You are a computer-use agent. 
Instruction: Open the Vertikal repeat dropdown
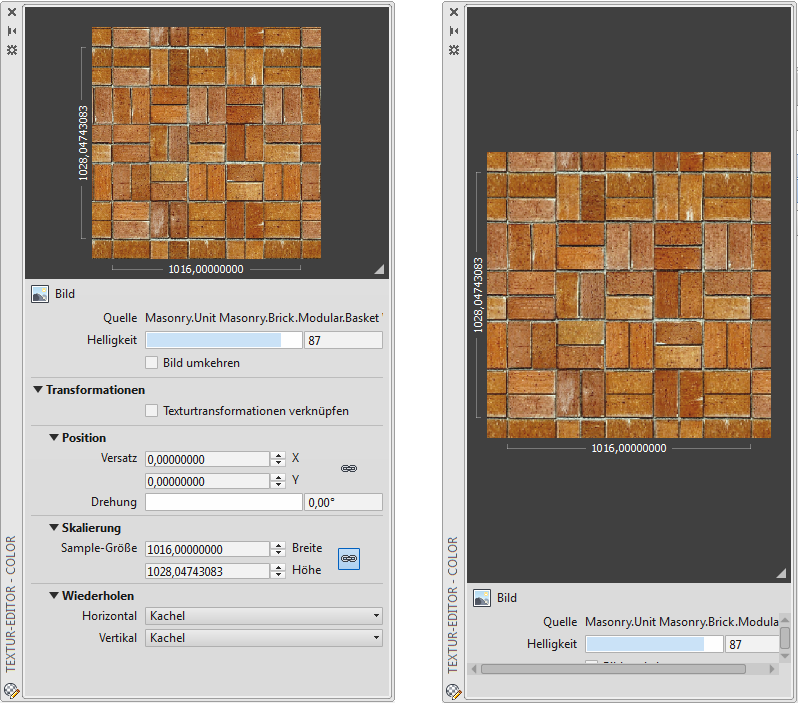click(264, 637)
